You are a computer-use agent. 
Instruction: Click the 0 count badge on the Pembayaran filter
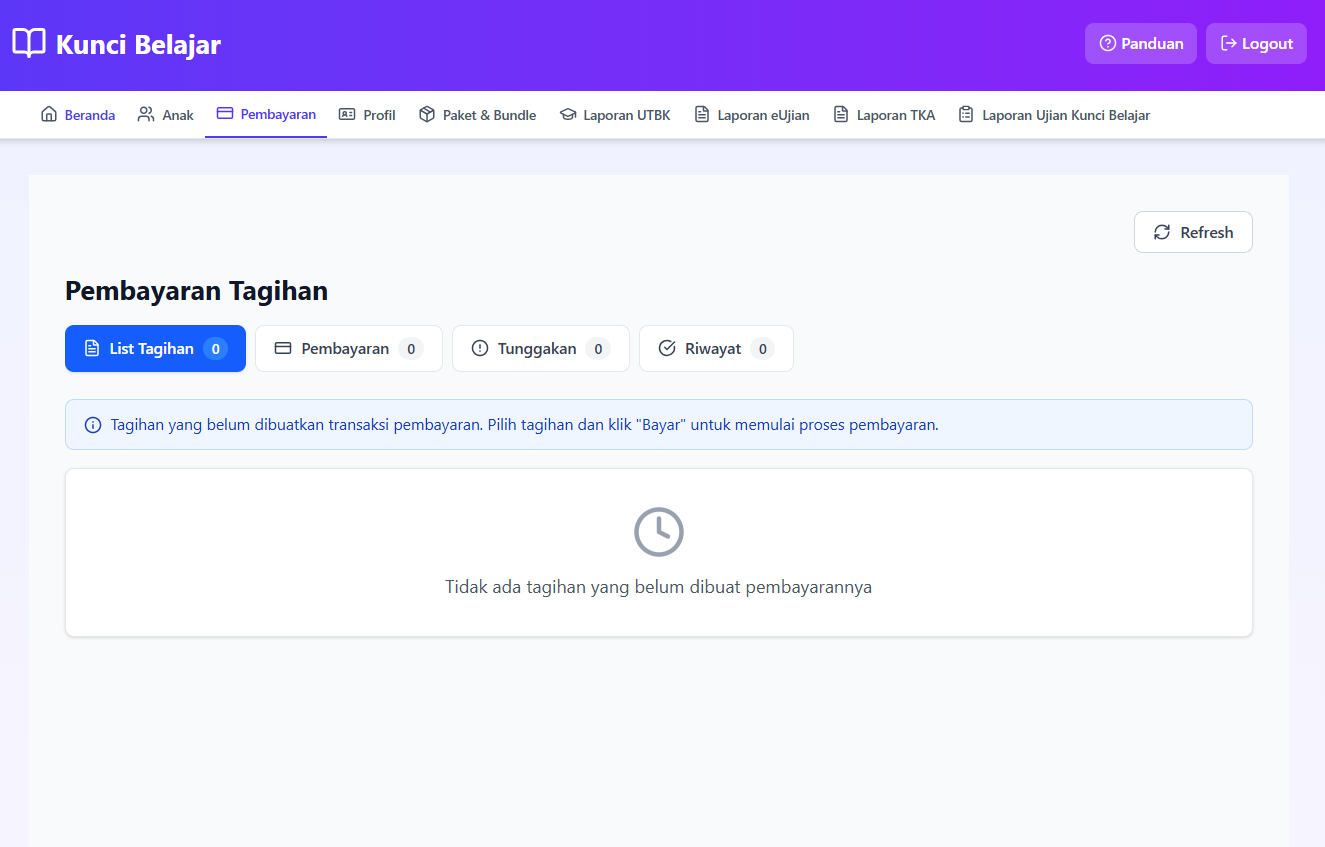click(411, 348)
